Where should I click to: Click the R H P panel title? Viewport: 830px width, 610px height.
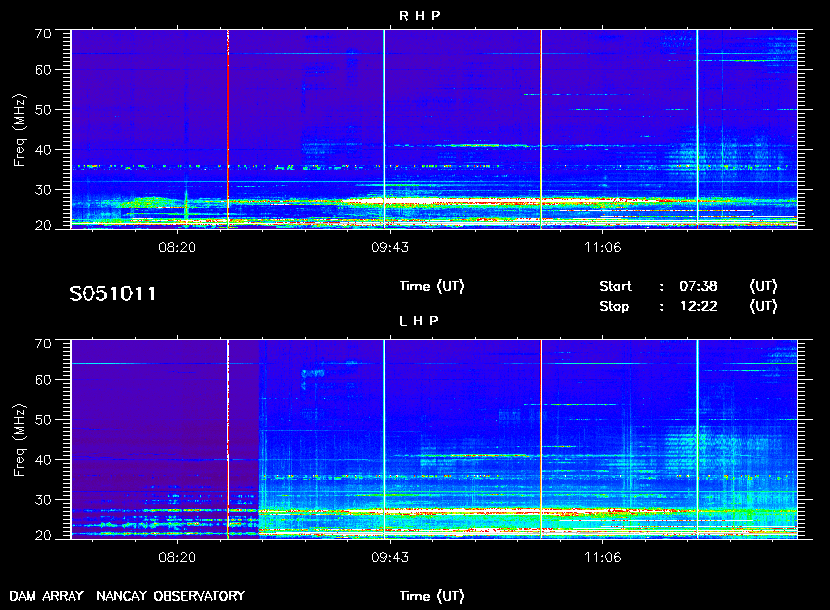(x=419, y=16)
